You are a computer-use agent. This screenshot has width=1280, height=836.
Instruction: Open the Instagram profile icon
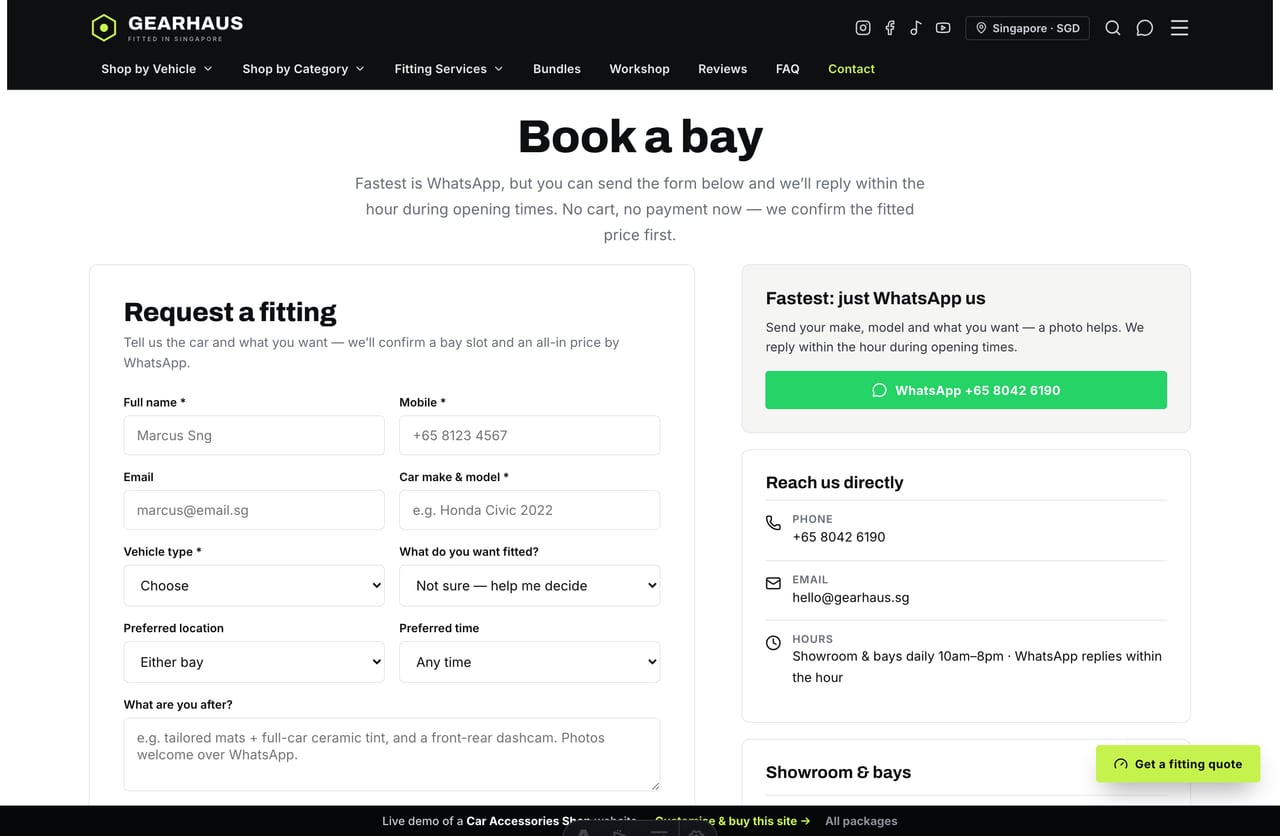pos(863,28)
